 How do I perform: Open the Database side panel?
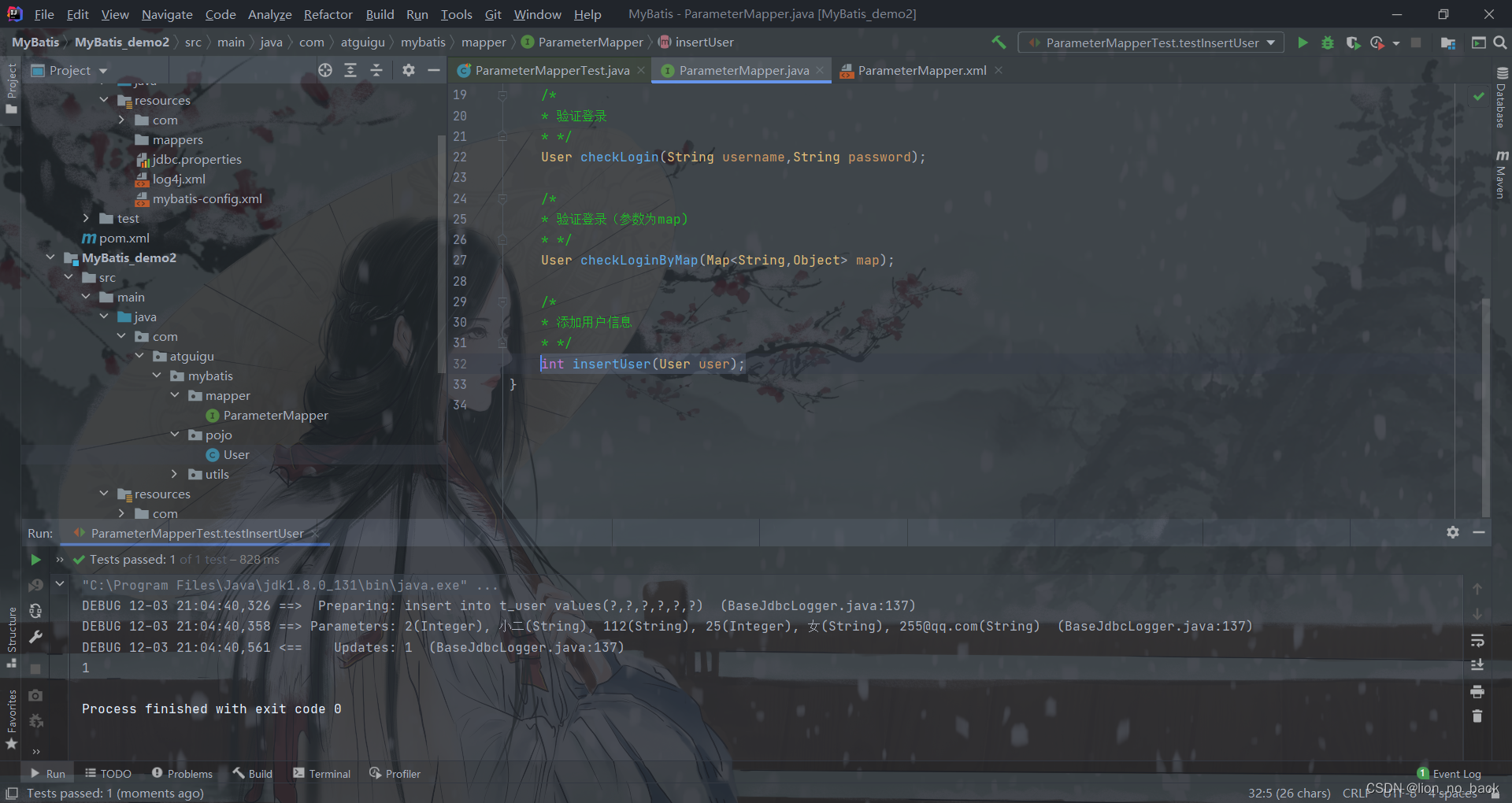coord(1501,98)
